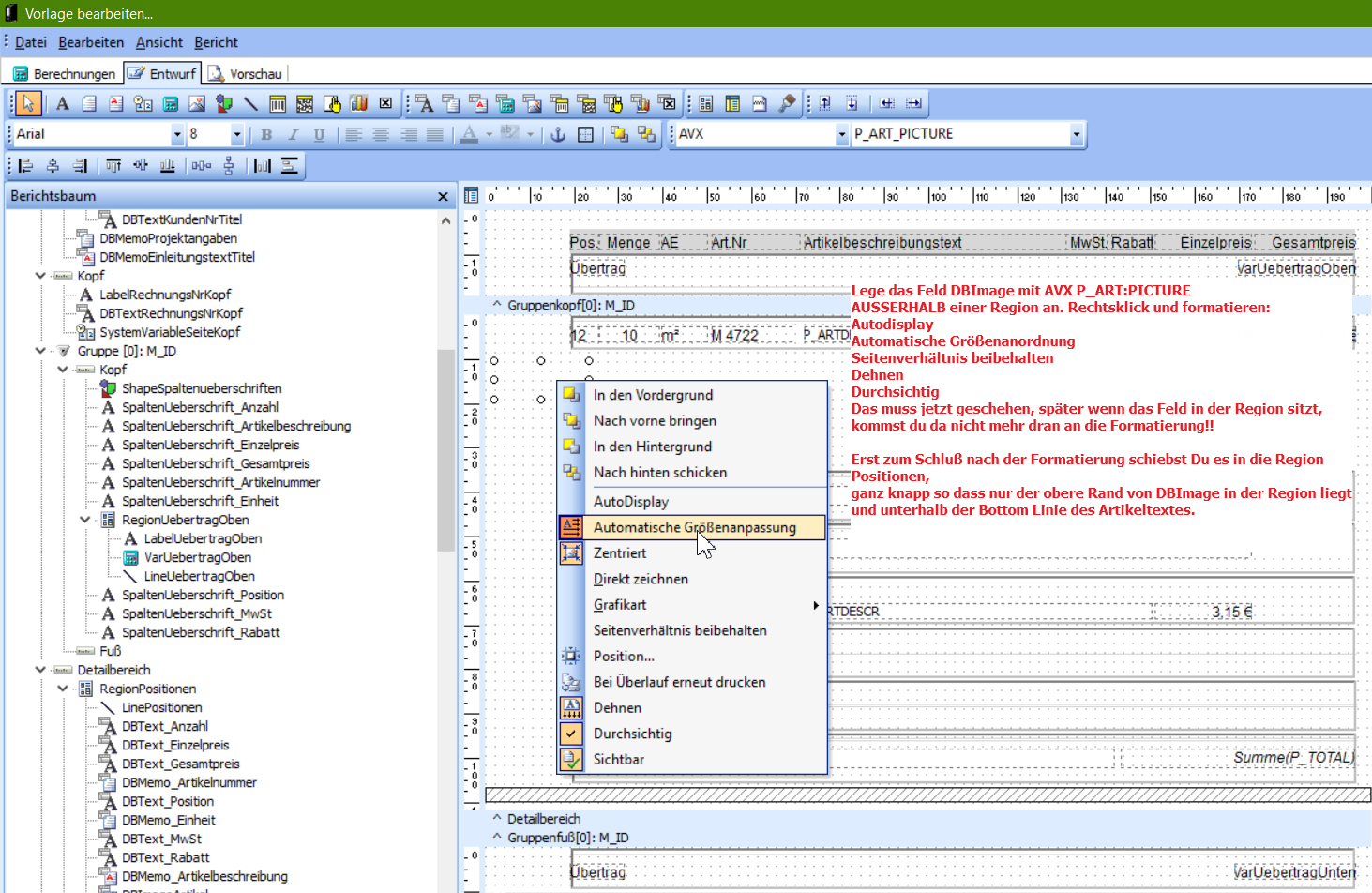Toggle bold formatting

click(266, 134)
